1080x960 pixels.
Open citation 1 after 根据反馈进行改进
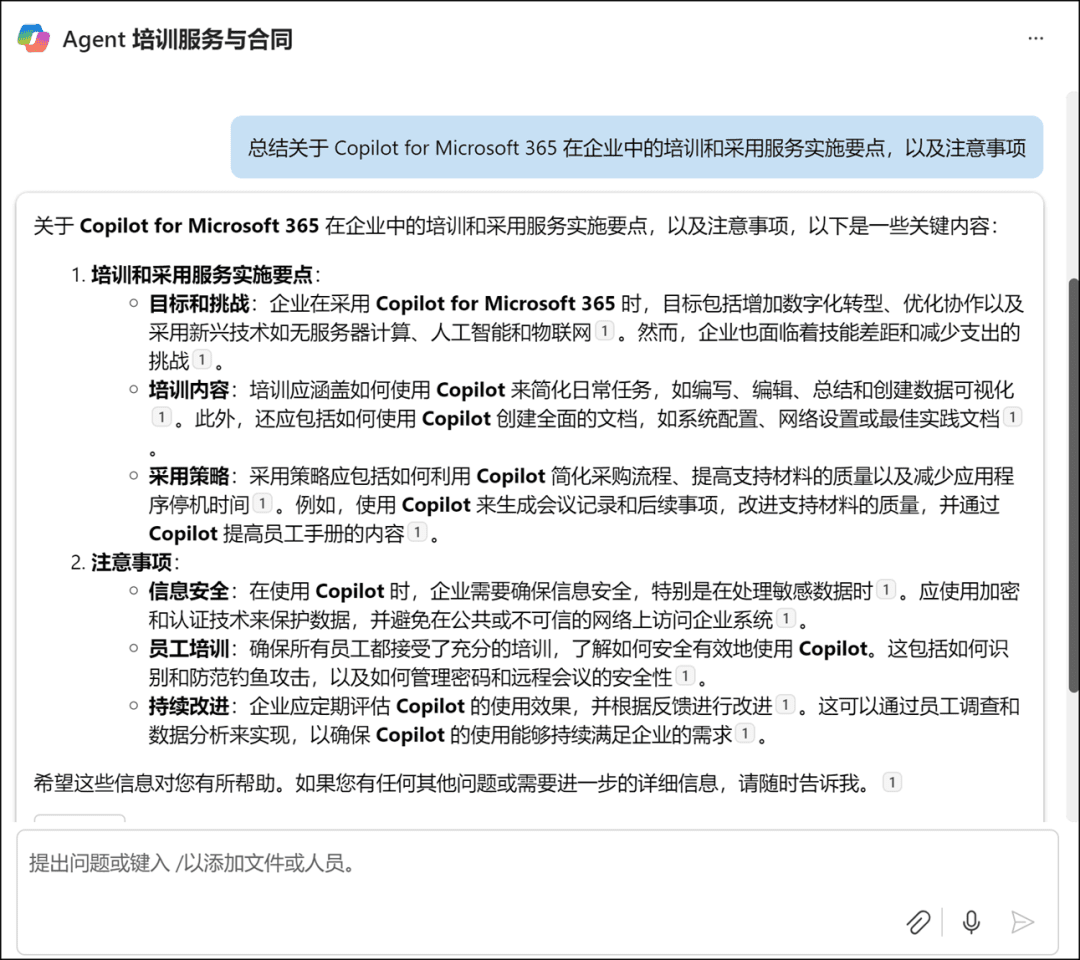[785, 705]
